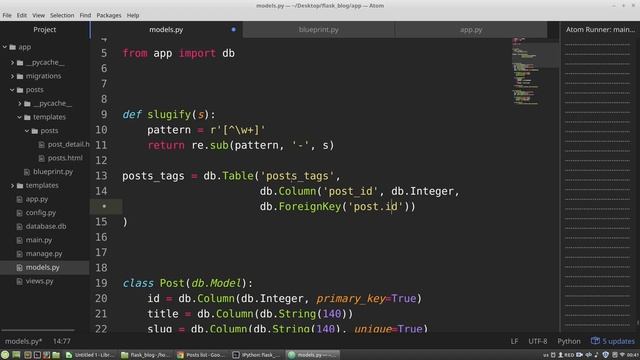The image size is (640, 360).
Task: Collapse the posts folder under app
Action: click(12, 90)
